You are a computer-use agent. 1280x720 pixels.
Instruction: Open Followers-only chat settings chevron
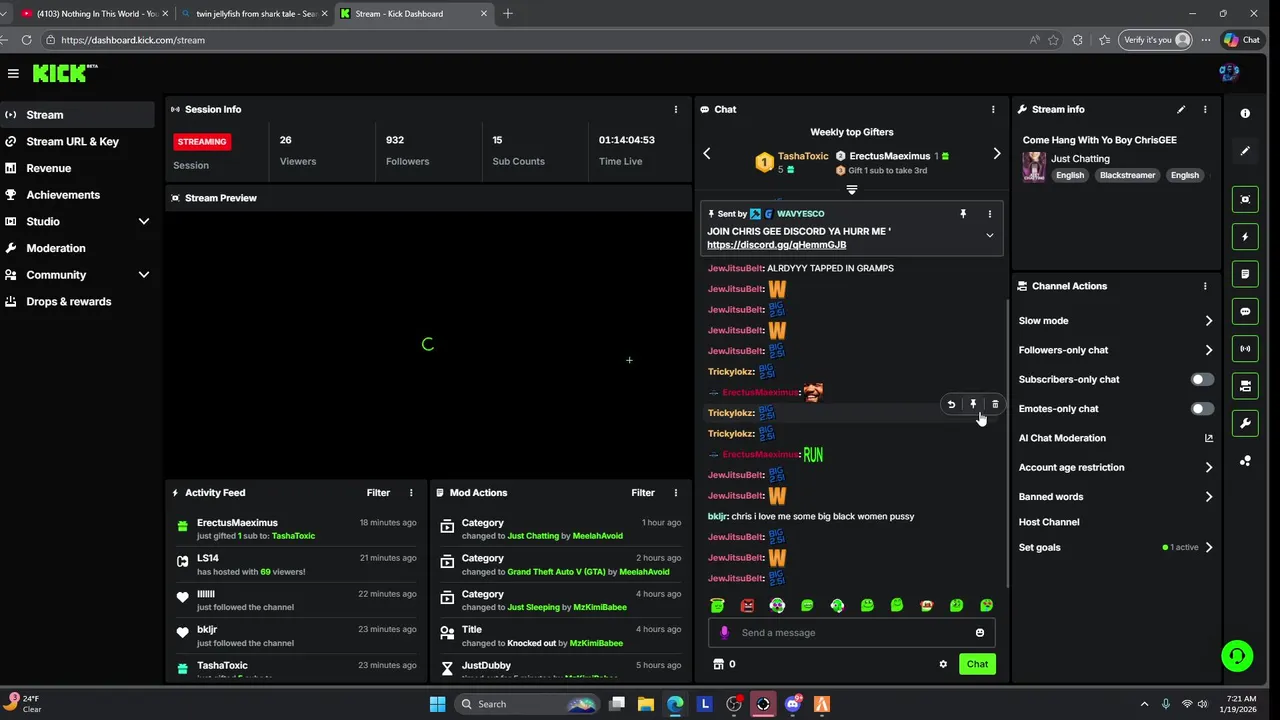[x=1209, y=350]
